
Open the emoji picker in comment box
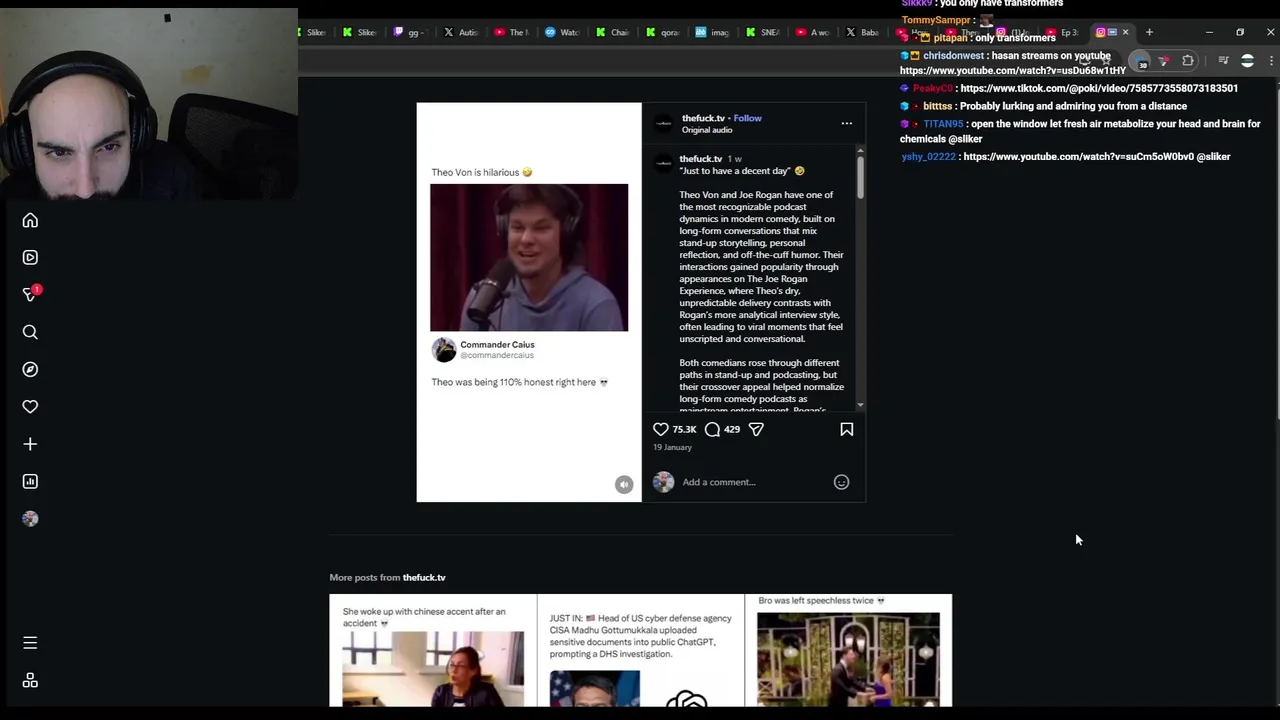(841, 482)
